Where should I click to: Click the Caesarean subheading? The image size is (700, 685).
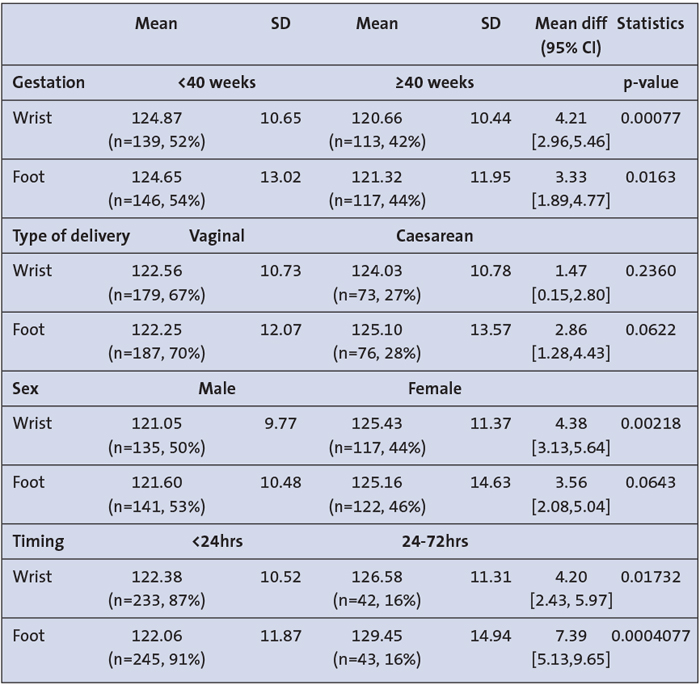434,236
